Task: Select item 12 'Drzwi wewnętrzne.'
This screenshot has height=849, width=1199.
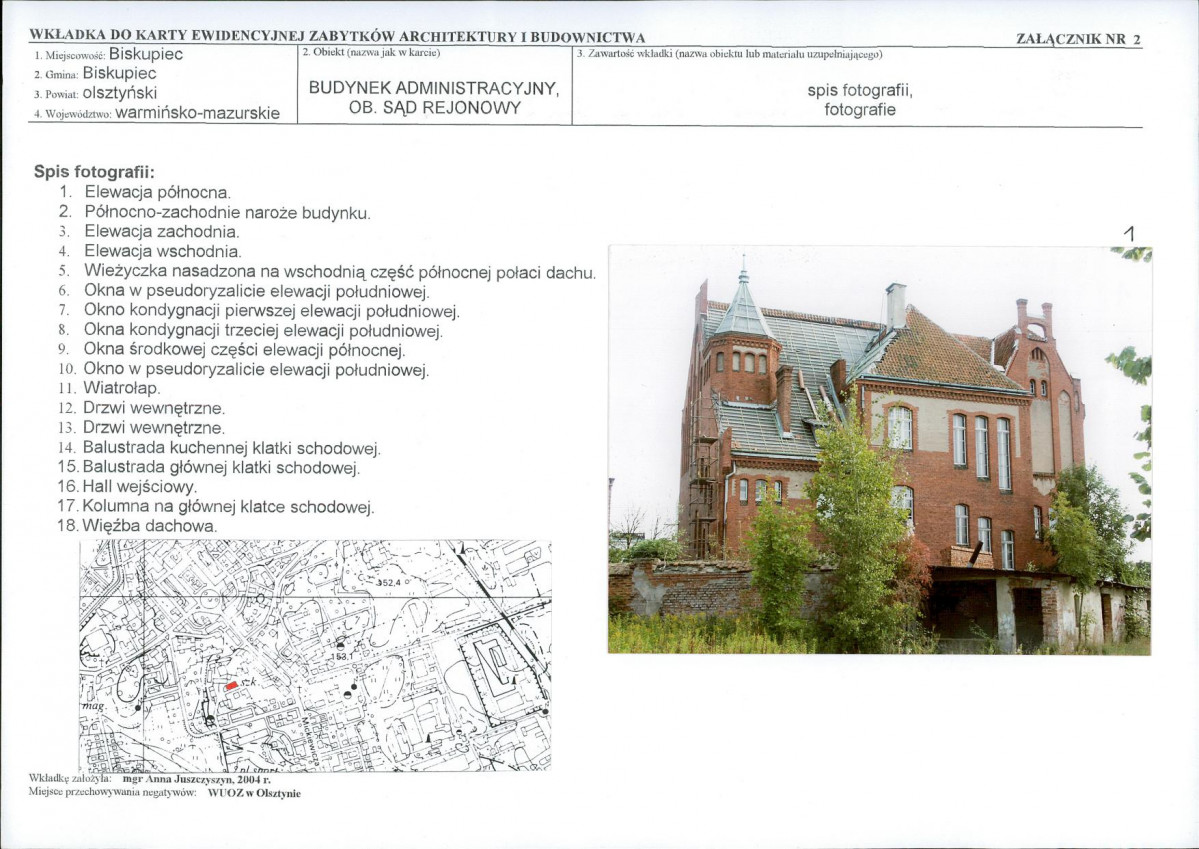Action: 154,408
